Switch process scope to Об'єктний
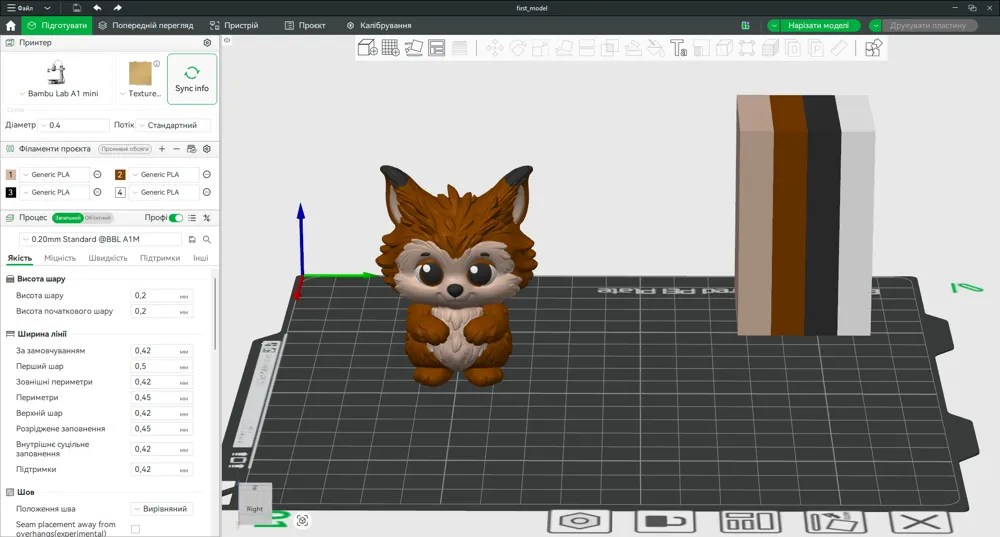 pos(98,217)
